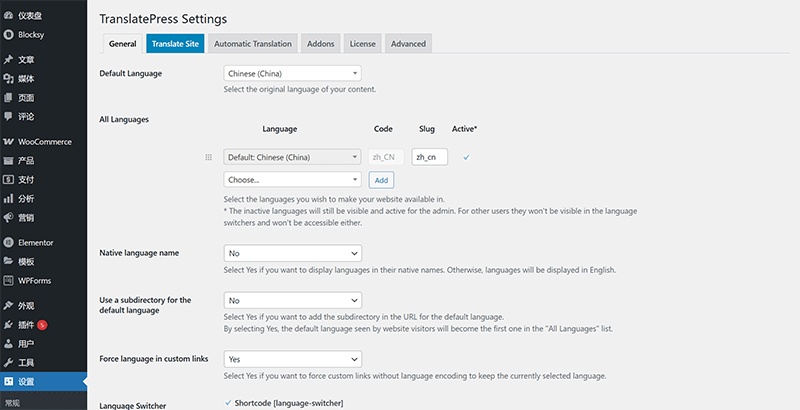Toggle the Shortcode [language-switcher] checkbox
This screenshot has height=410, width=800.
coord(228,403)
